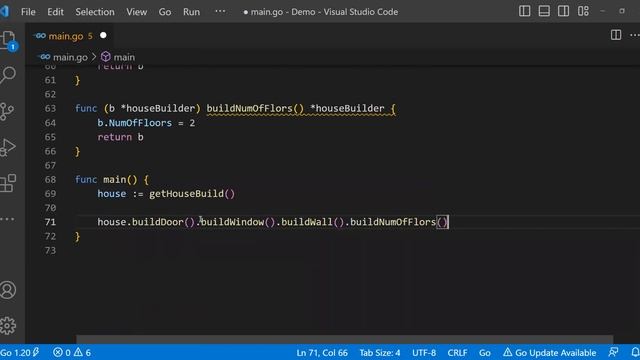Click line number 63 in gutter
The height and width of the screenshot is (360, 640).
point(50,109)
